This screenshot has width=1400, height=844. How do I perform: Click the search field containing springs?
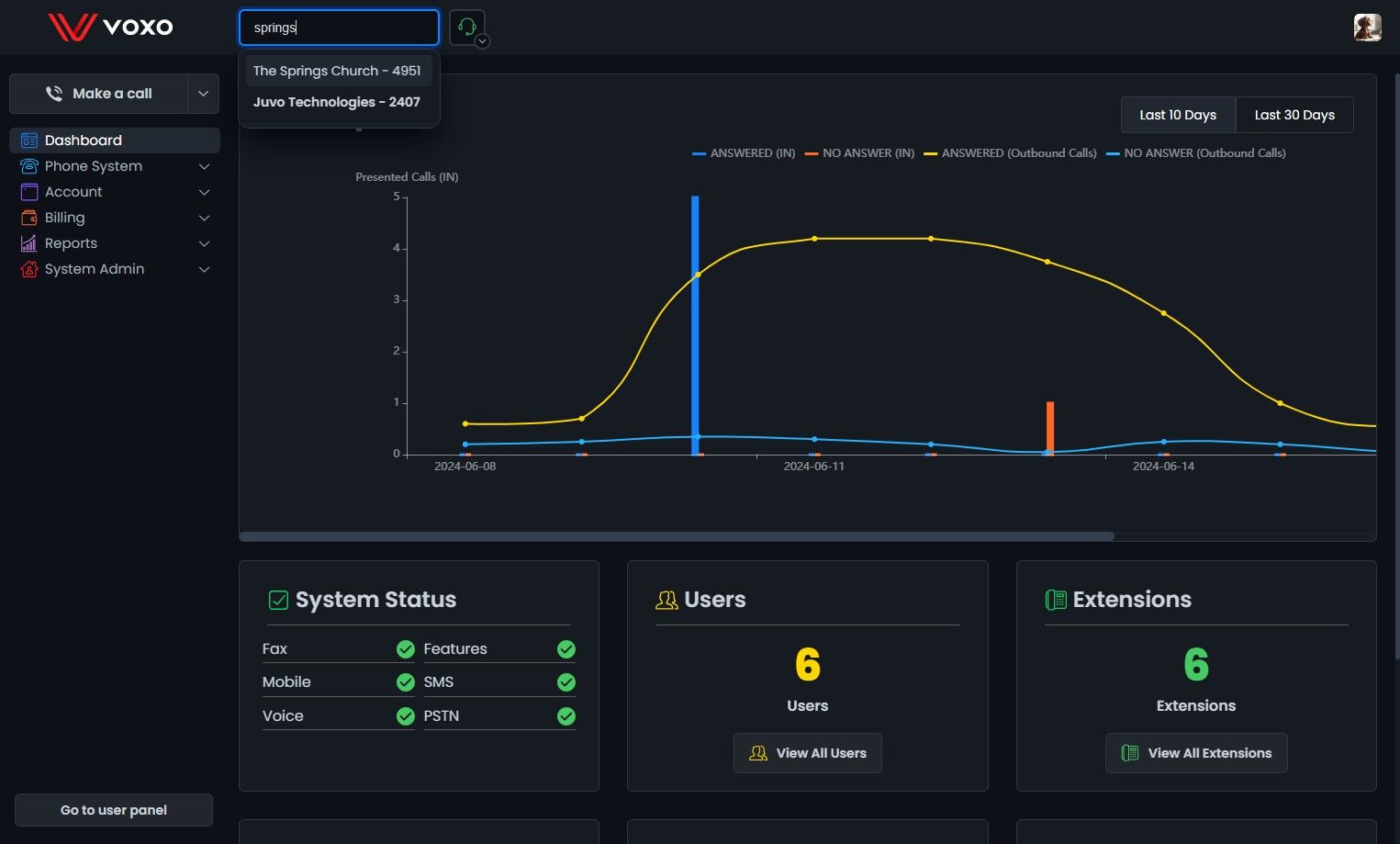point(339,28)
